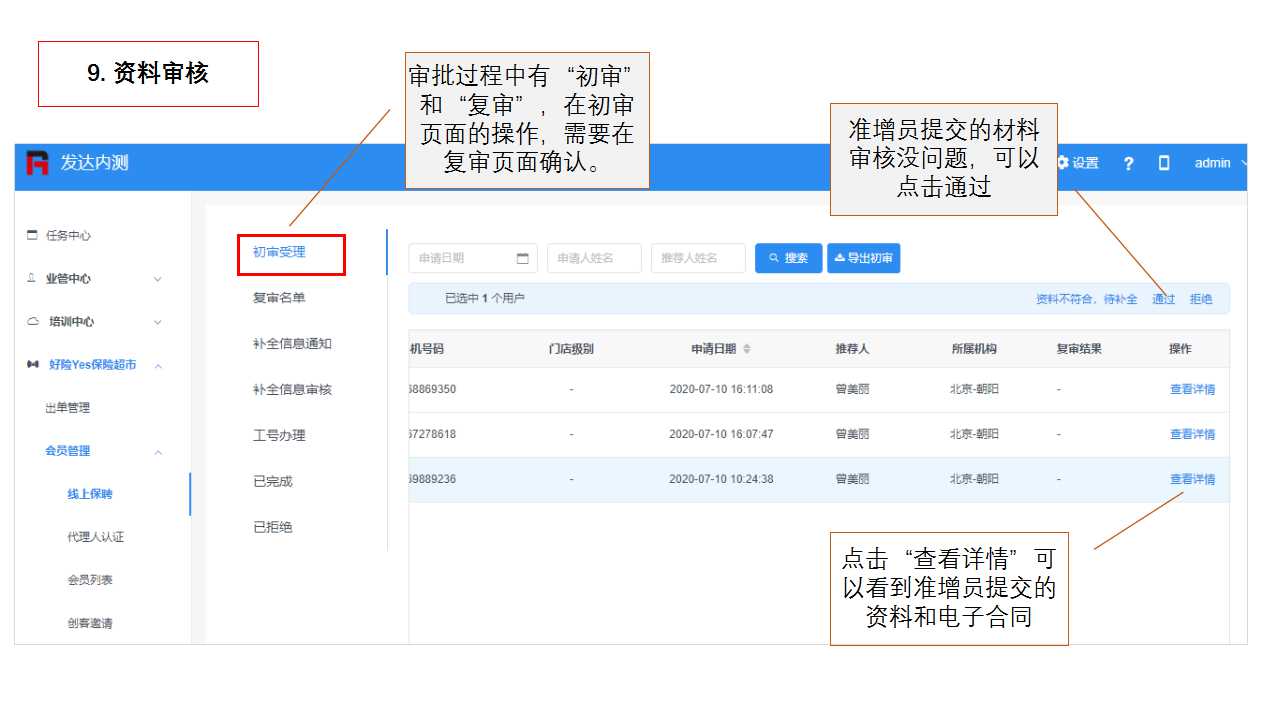1280x720 pixels.
Task: Click the 导出初审 export button
Action: click(863, 258)
